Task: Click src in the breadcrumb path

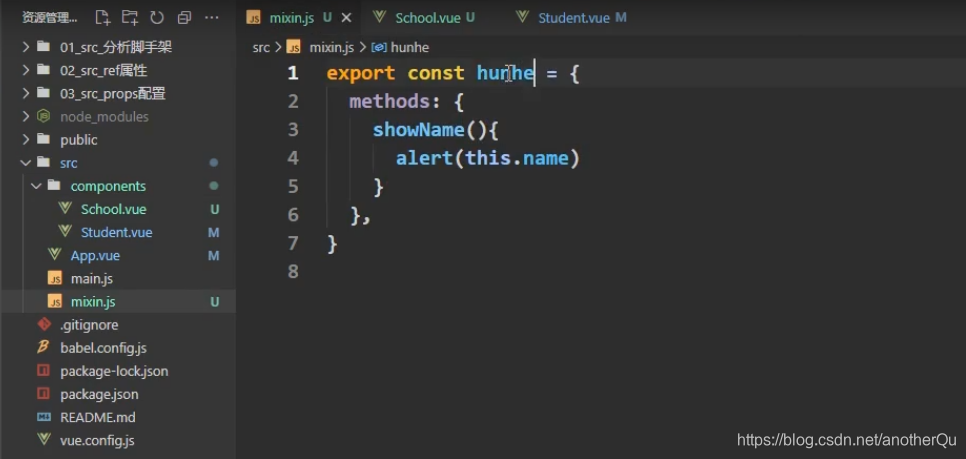Action: (261, 47)
